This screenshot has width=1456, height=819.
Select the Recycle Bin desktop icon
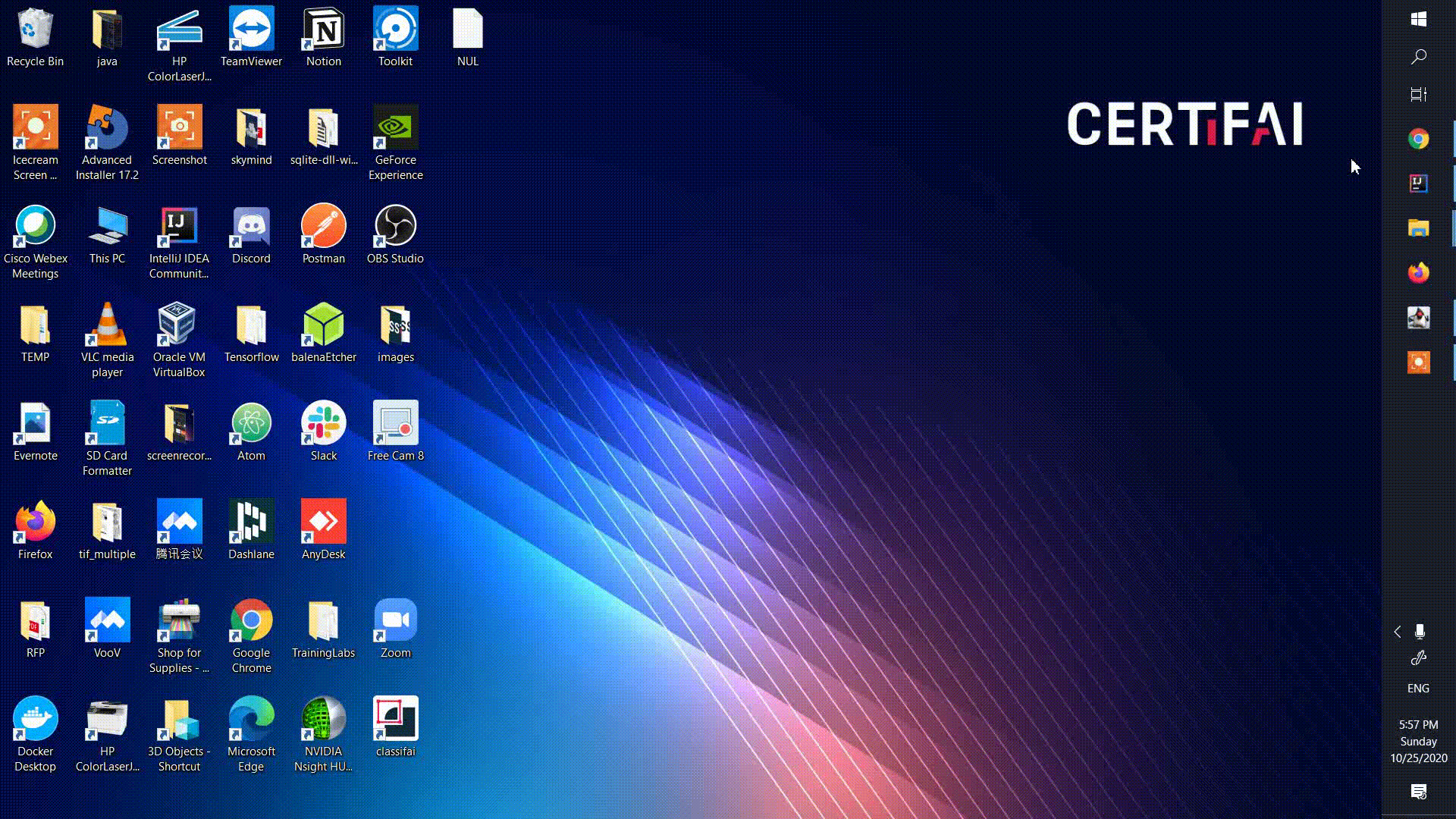[35, 30]
